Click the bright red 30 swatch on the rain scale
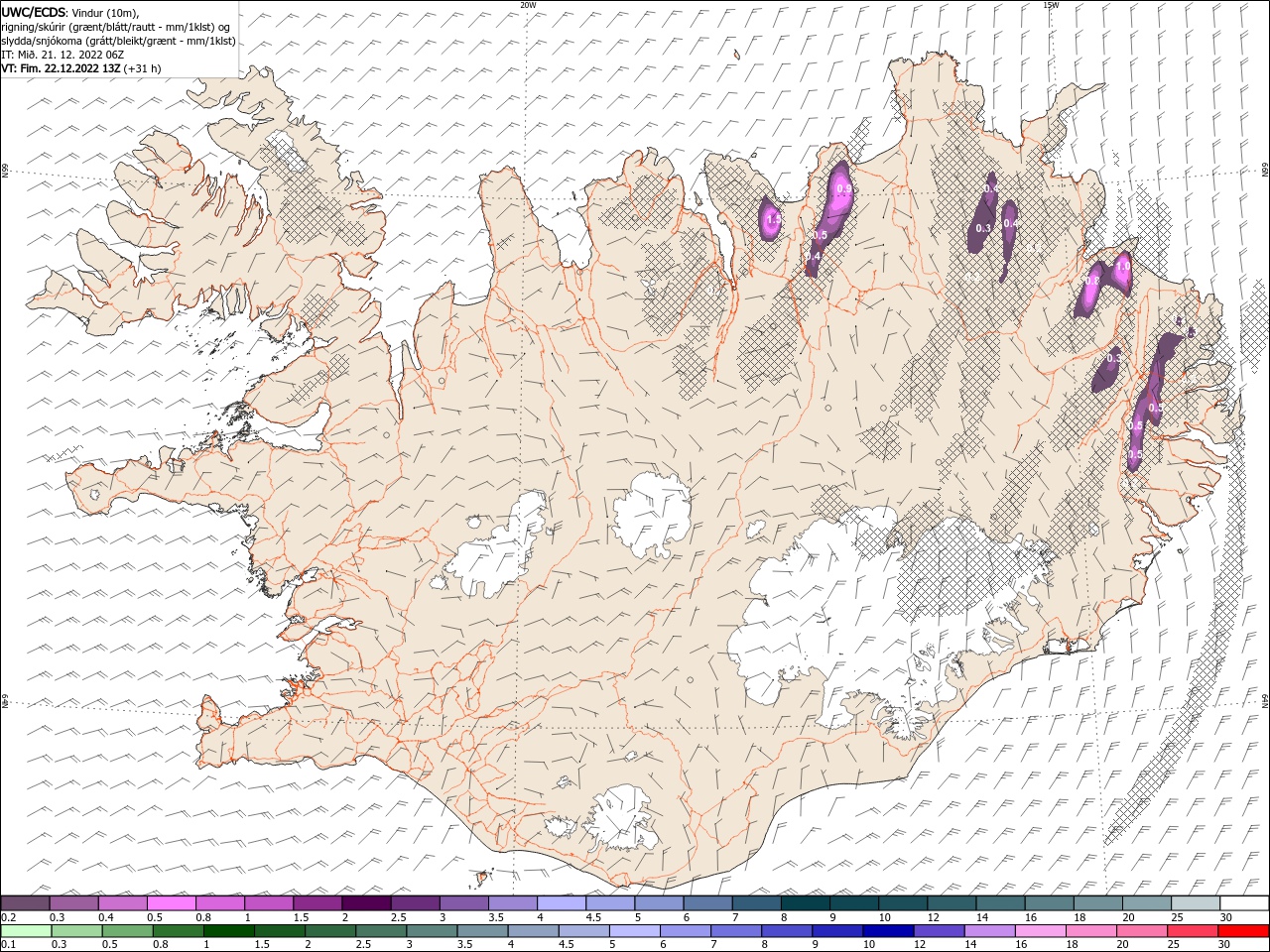This screenshot has height=952, width=1270. click(1244, 931)
